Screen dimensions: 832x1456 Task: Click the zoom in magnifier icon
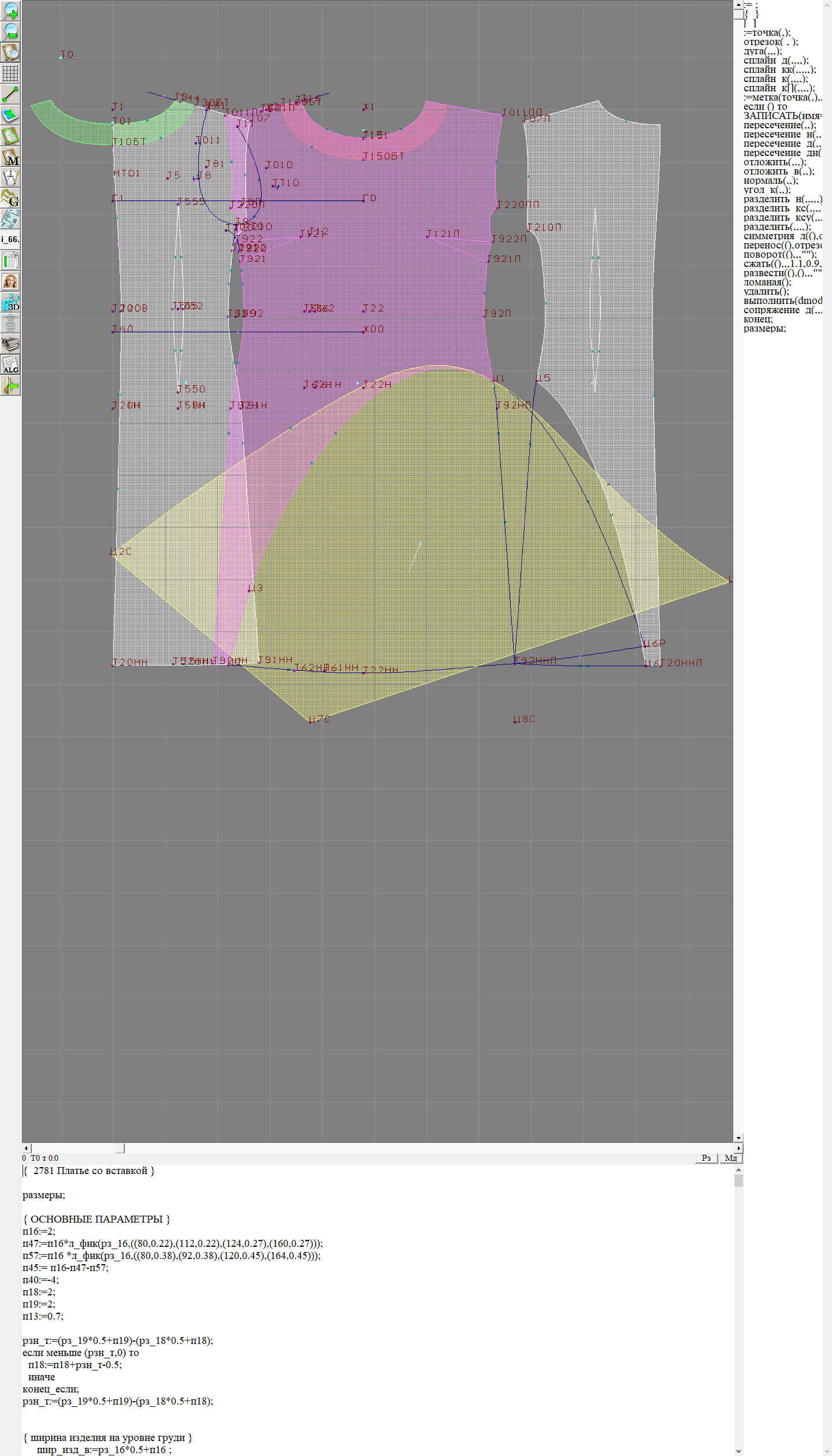pos(10,10)
